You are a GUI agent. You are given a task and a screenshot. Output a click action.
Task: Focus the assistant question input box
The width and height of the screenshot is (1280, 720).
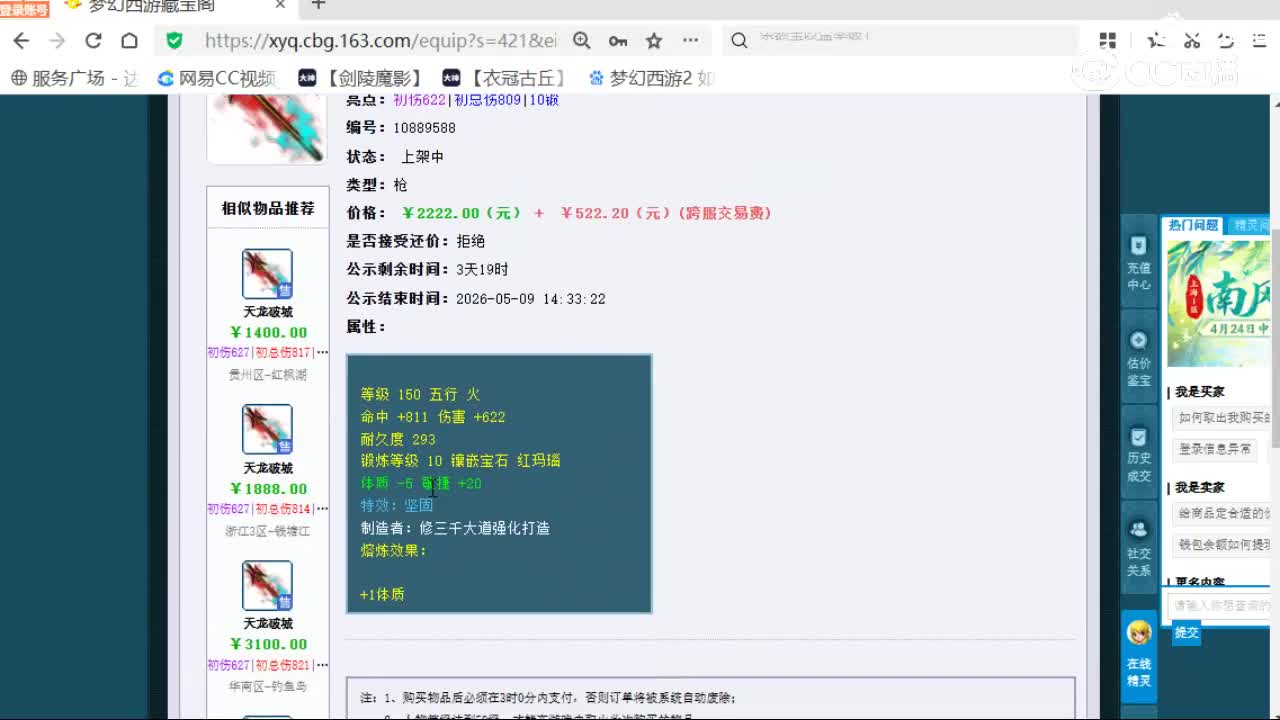point(1220,605)
